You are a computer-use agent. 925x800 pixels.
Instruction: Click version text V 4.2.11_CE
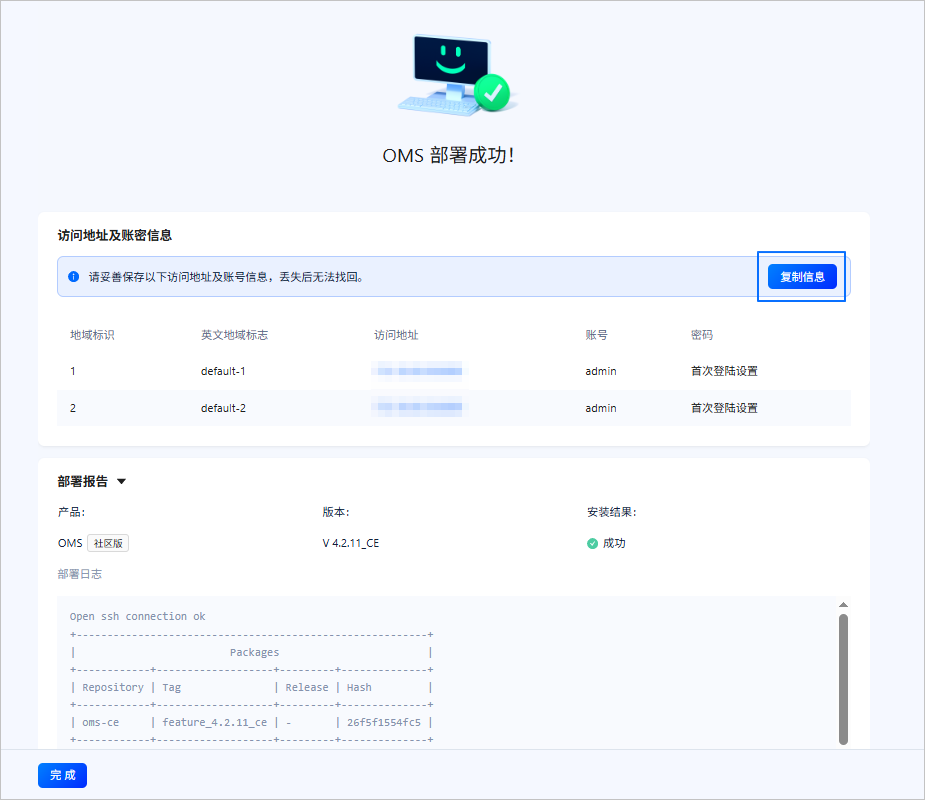(351, 543)
